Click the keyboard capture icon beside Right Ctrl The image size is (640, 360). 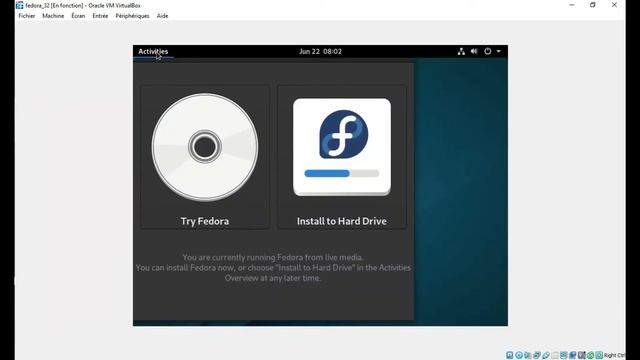[599, 355]
